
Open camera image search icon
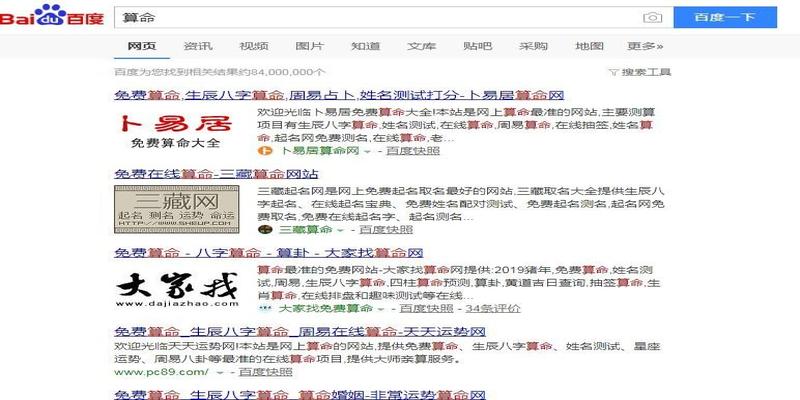pos(652,18)
